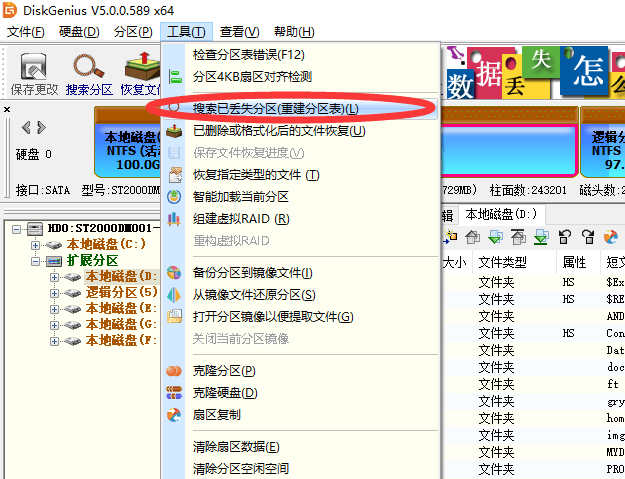Click the clone partition icon
This screenshot has width=625, height=479.
click(174, 371)
